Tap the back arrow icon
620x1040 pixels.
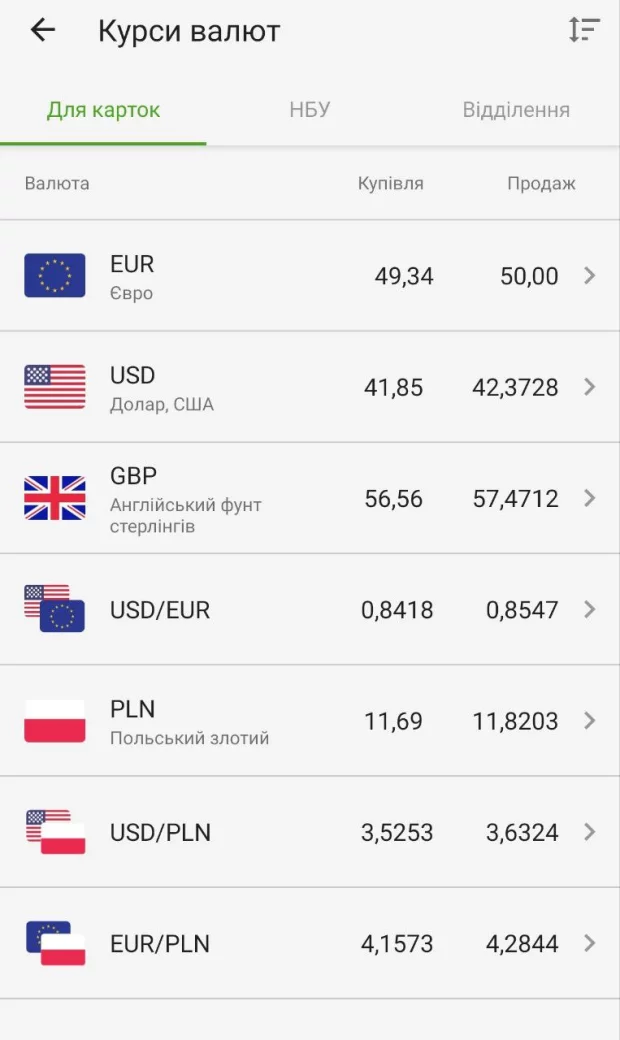point(42,30)
